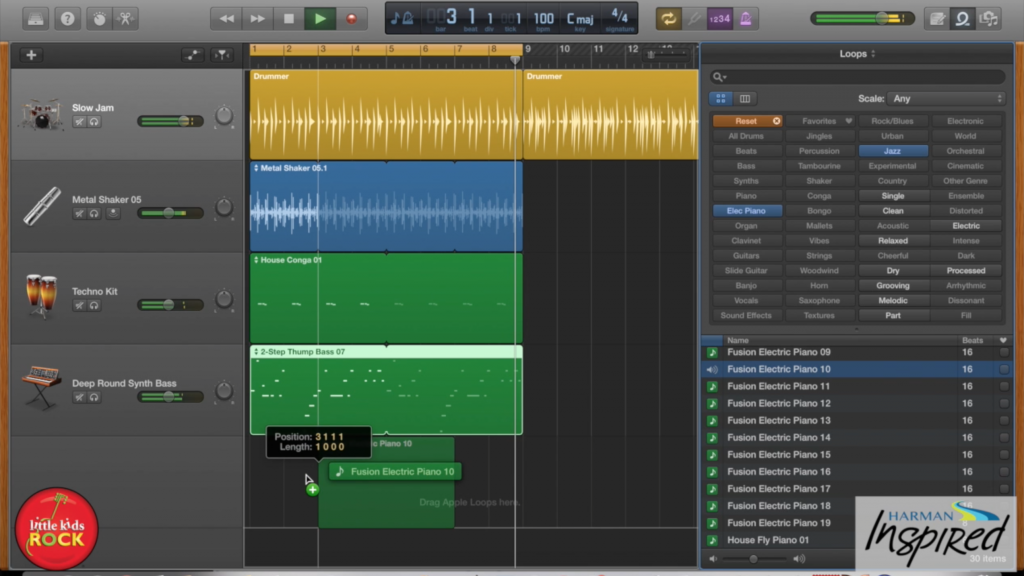The image size is (1024, 576).
Task: Click the tuning fork icon
Action: click(695, 17)
